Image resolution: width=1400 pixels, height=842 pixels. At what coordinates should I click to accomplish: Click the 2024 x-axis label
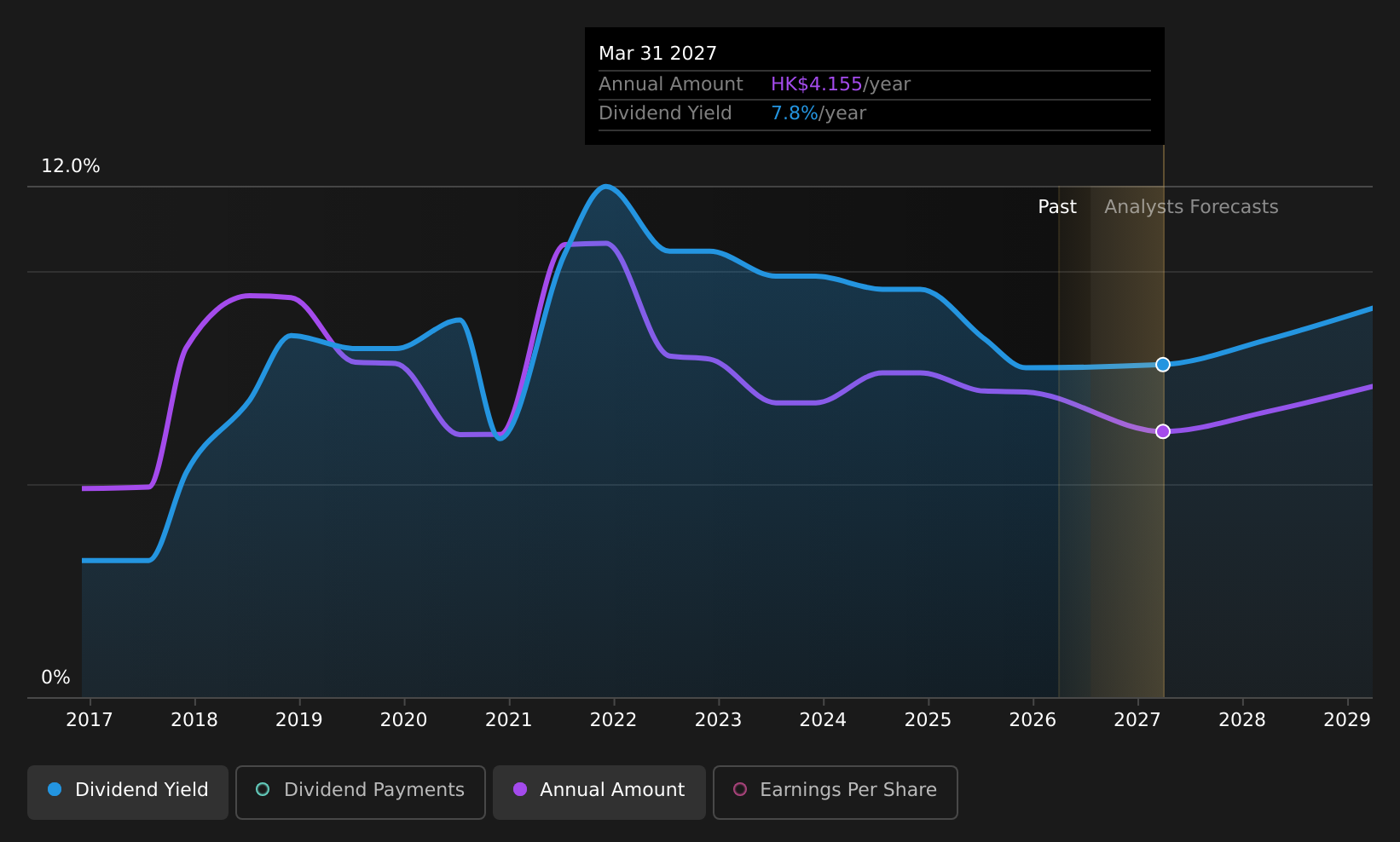[x=823, y=720]
